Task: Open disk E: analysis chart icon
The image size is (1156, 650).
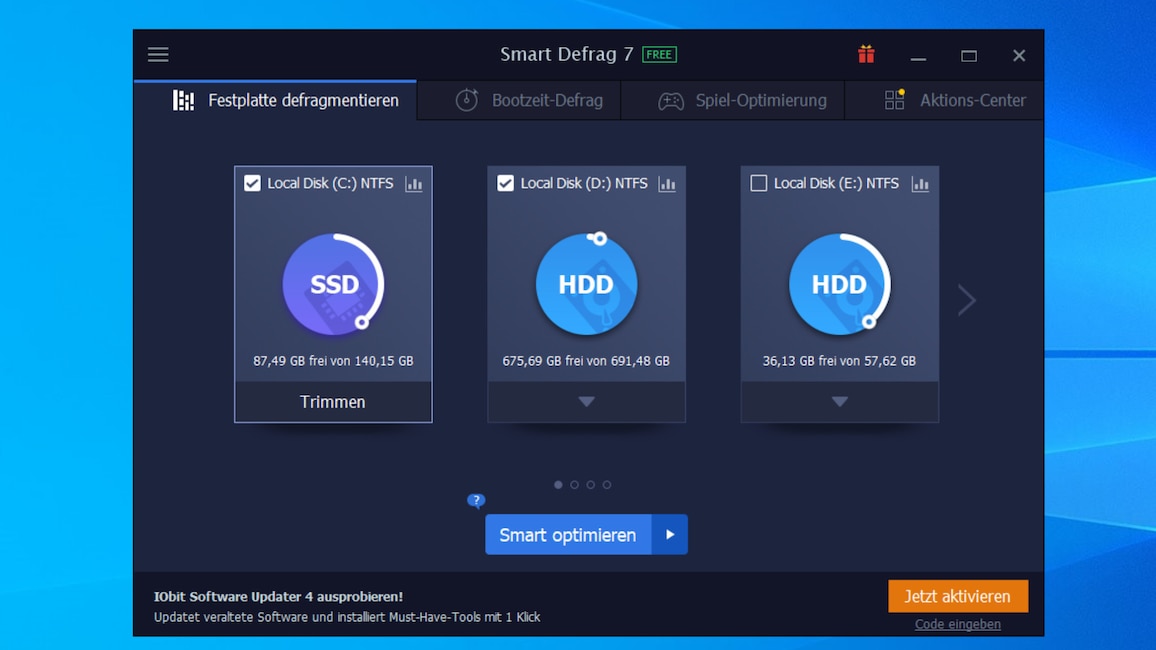Action: 920,184
